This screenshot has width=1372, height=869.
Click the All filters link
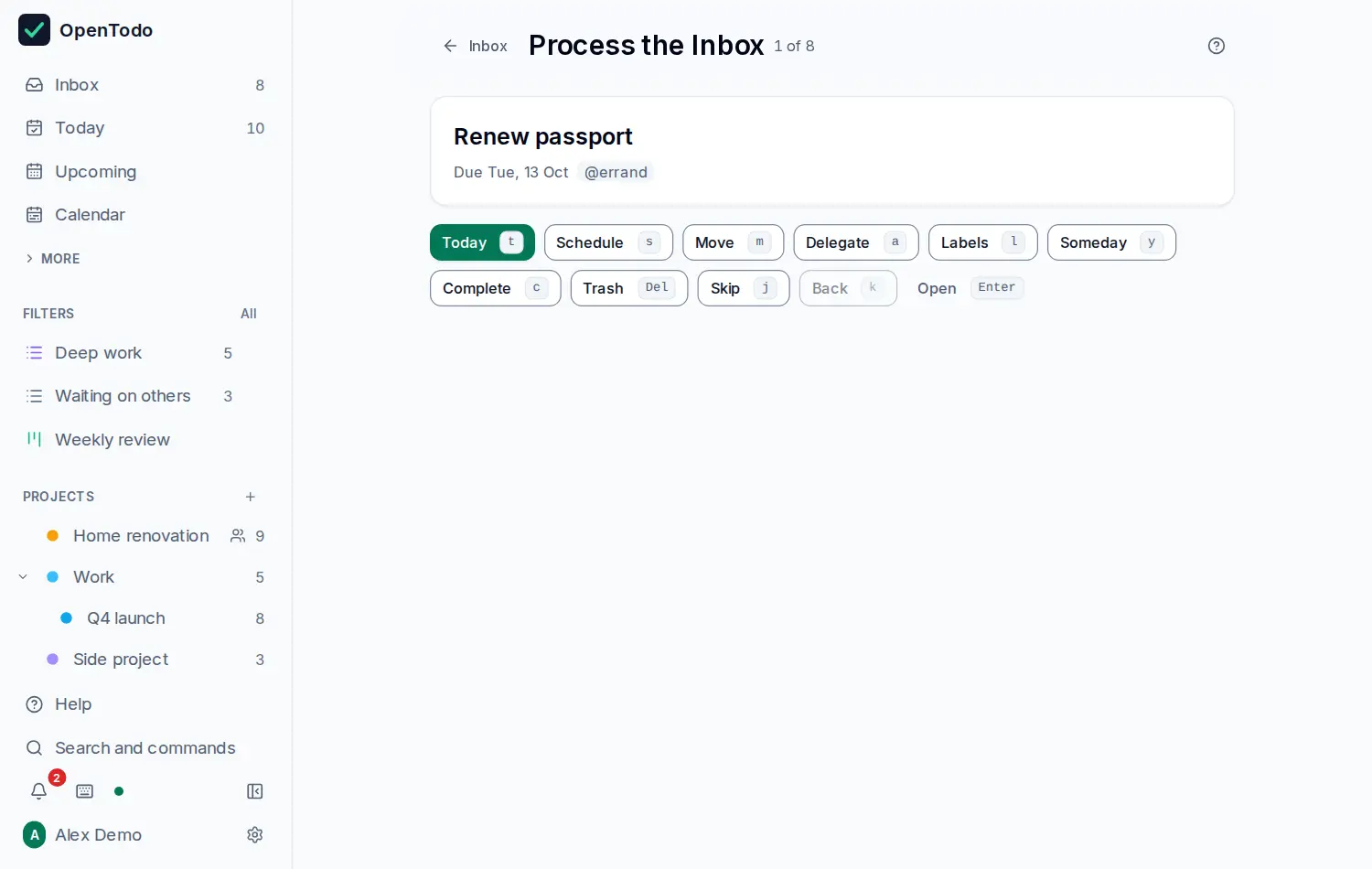(x=249, y=314)
